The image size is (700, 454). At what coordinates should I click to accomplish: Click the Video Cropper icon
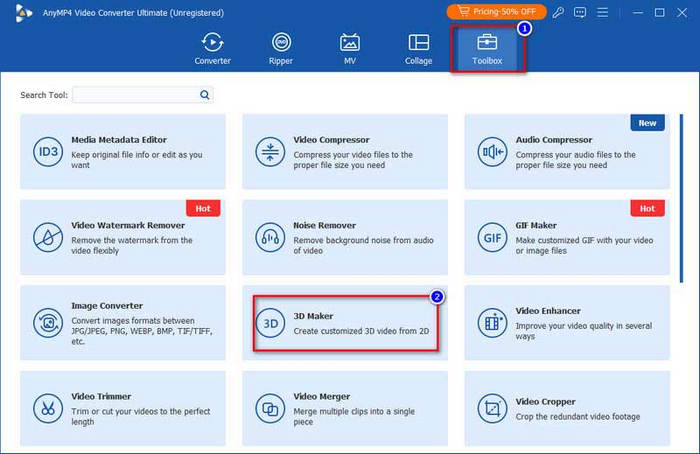click(492, 408)
